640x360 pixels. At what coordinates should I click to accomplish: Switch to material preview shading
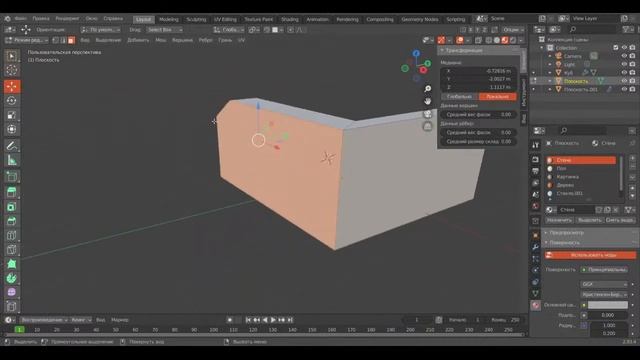[505, 40]
